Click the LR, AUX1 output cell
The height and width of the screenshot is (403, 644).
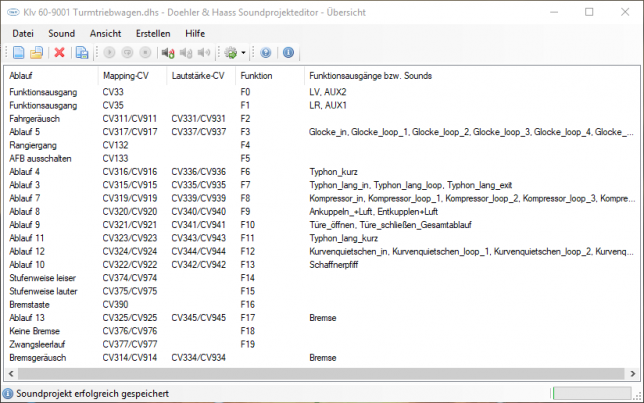pos(328,106)
